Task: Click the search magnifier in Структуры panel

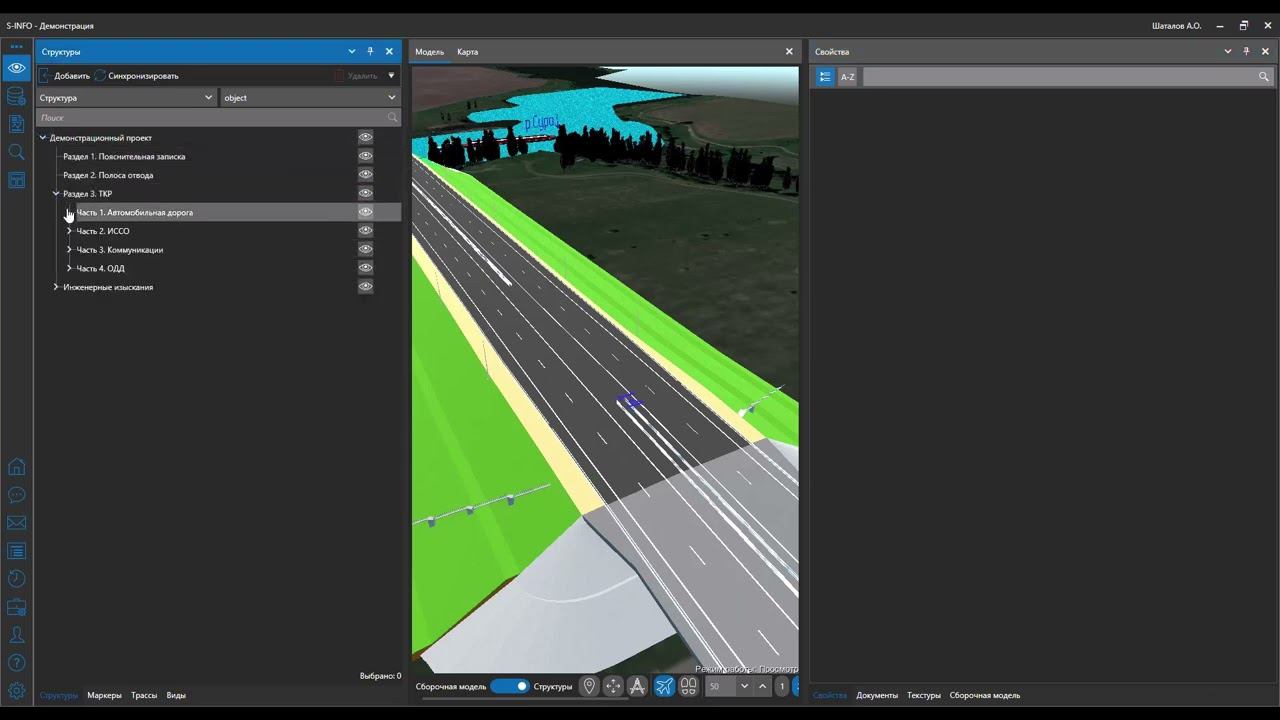Action: pos(392,118)
